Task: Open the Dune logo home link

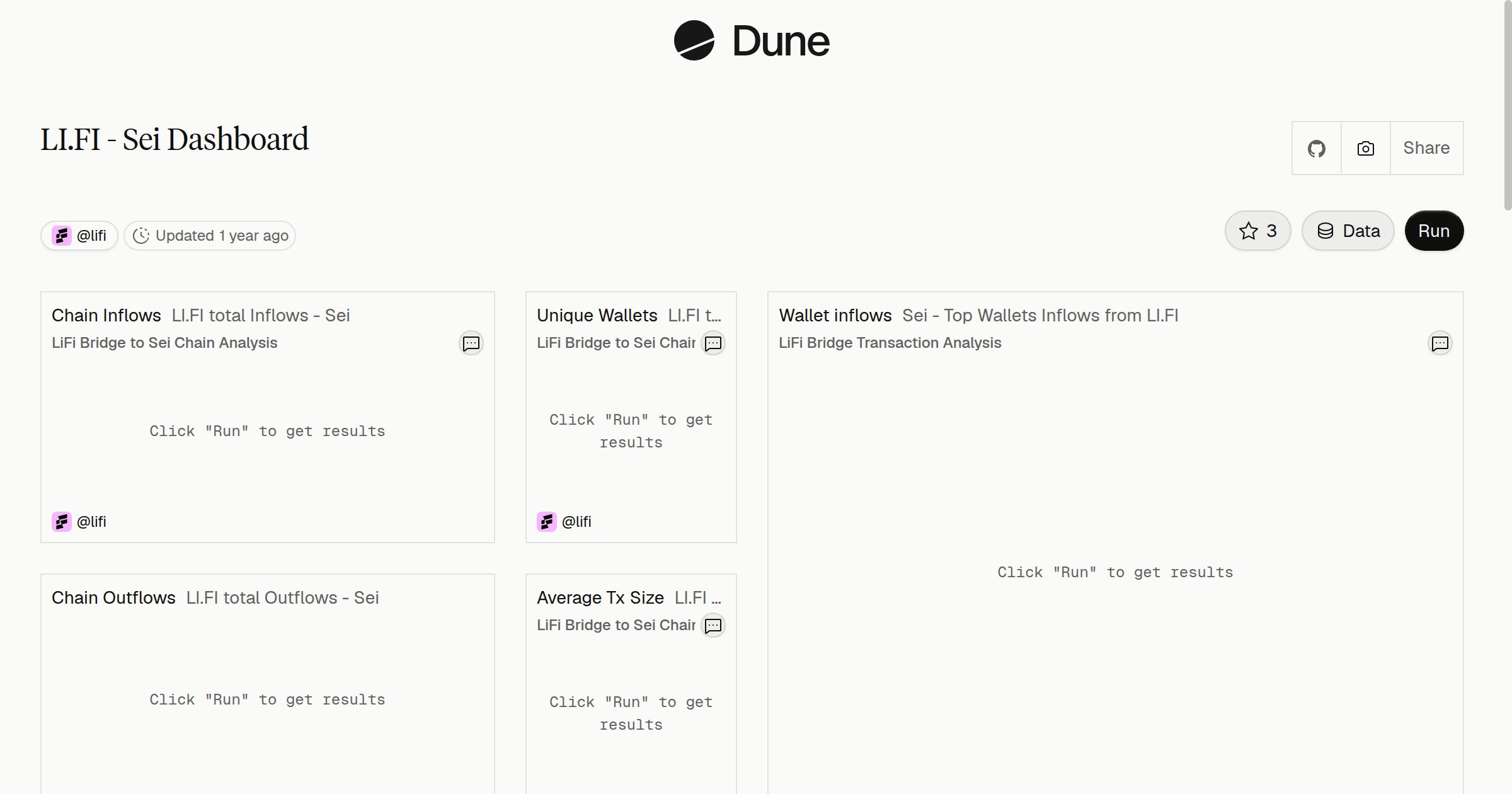Action: pos(752,41)
